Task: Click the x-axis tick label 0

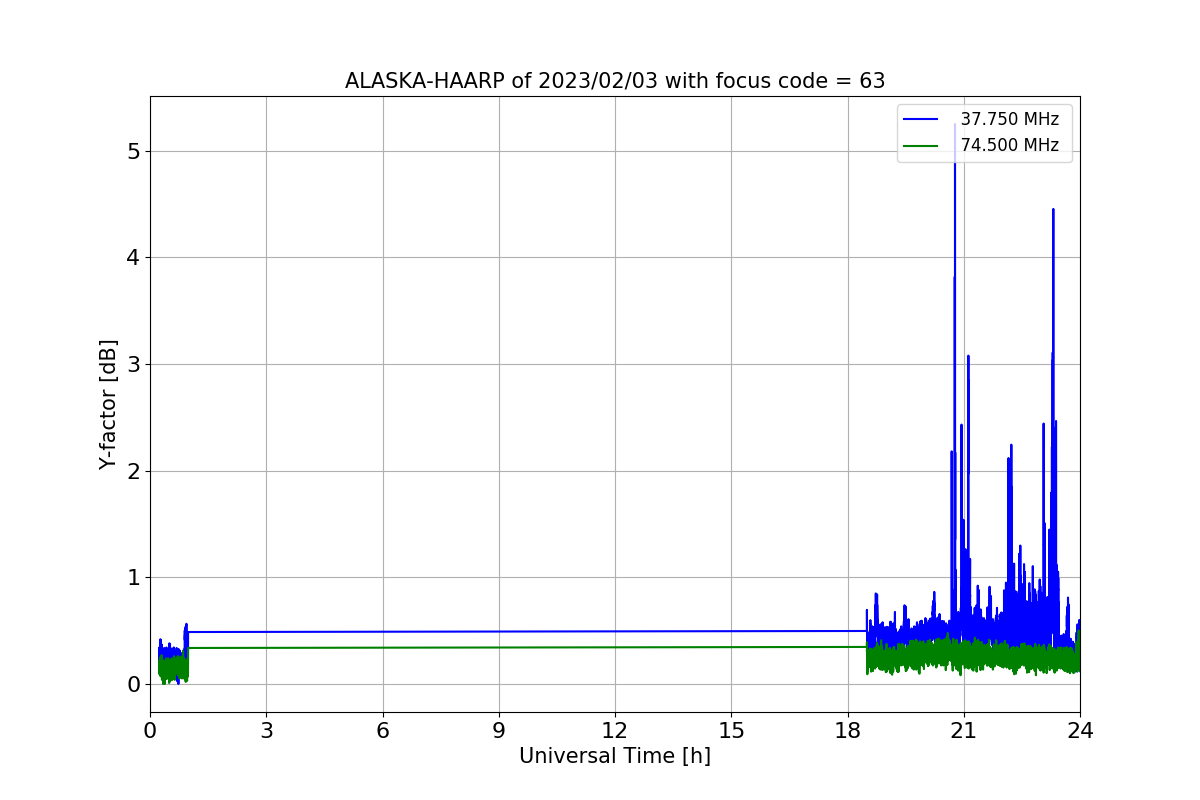Action: [x=150, y=730]
